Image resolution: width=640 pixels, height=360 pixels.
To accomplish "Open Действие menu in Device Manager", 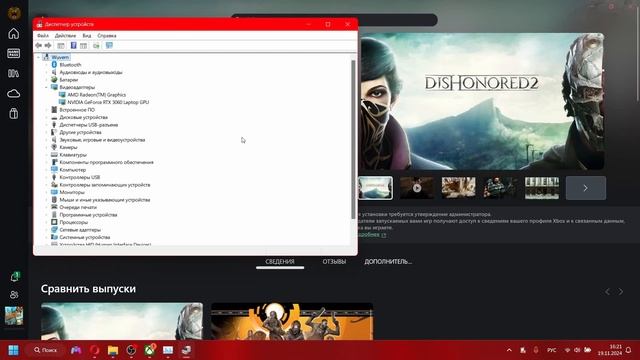I will (65, 36).
